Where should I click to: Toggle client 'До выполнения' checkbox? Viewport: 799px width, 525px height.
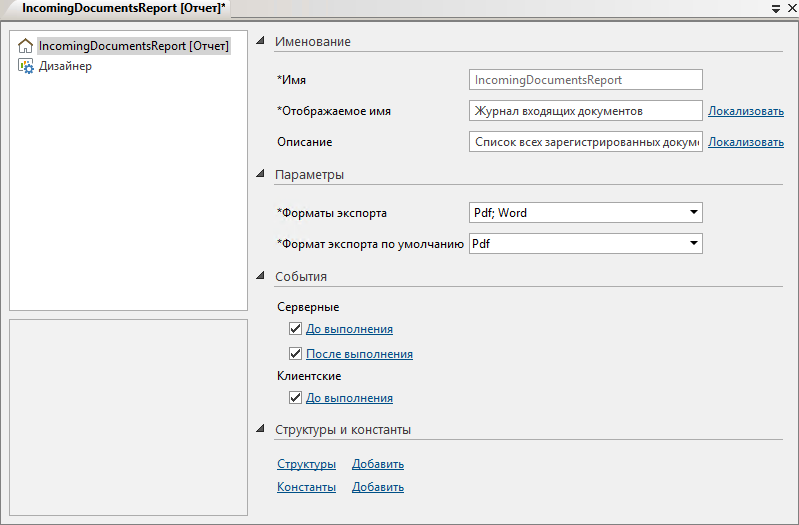click(x=295, y=398)
